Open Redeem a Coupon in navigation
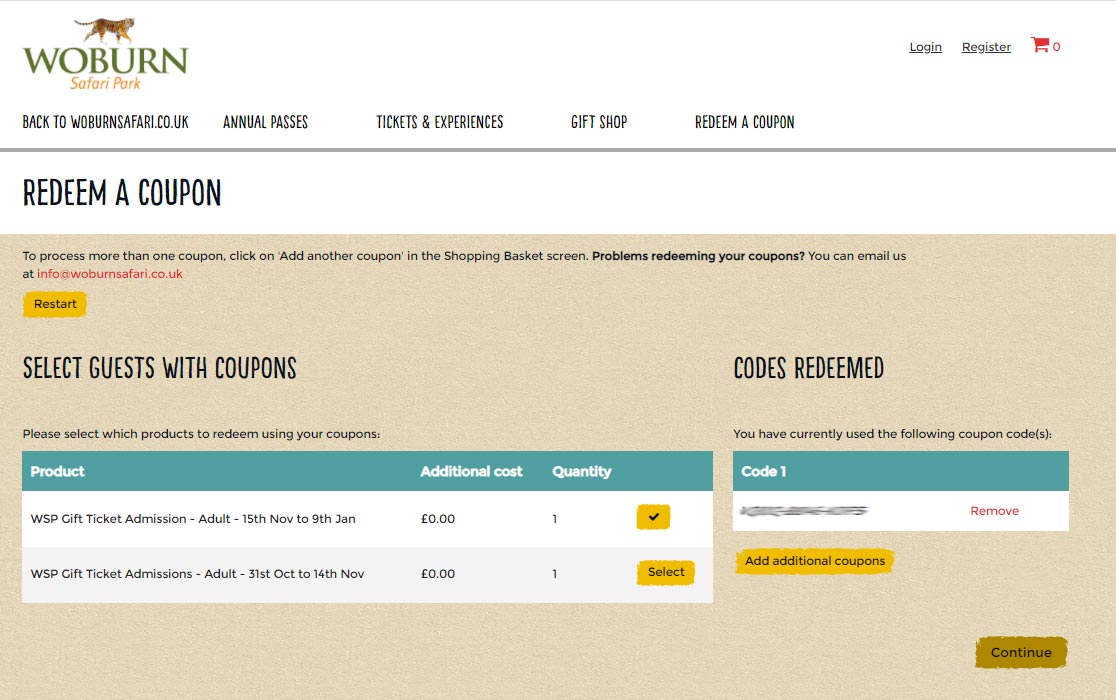Viewport: 1116px width, 700px height. pos(744,122)
